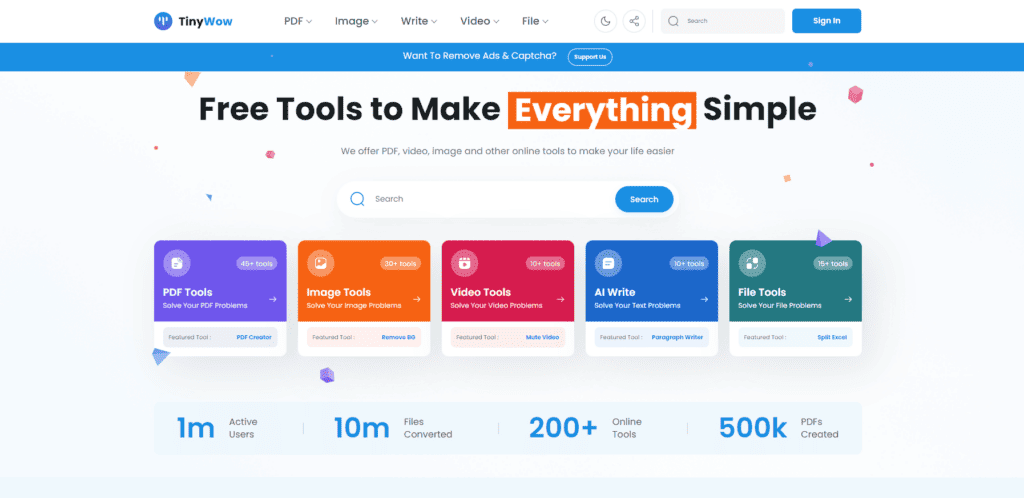Click the Image Tools heading
The width and height of the screenshot is (1024, 498).
click(338, 292)
